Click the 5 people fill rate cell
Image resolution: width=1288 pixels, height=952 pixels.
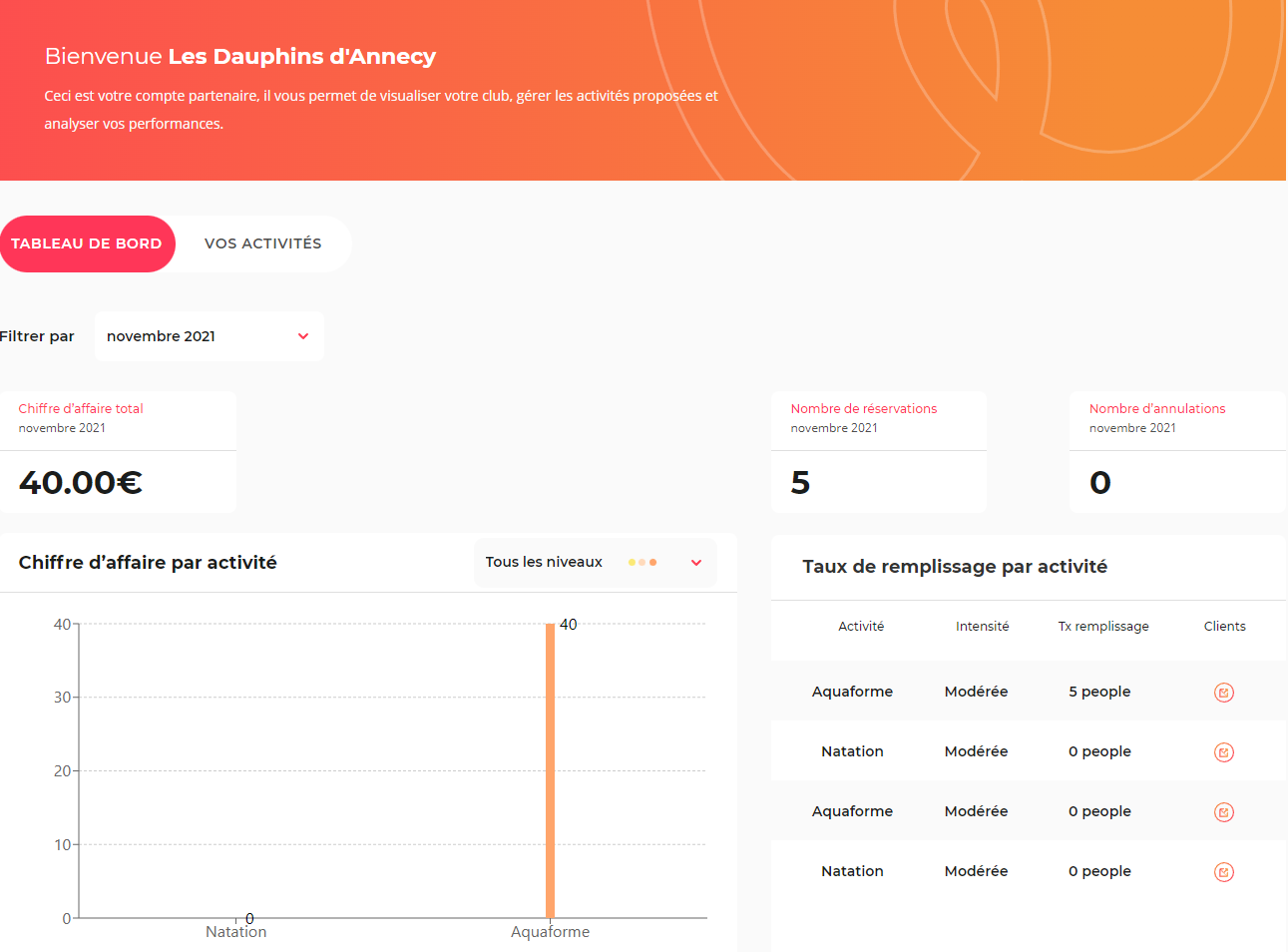[1099, 692]
